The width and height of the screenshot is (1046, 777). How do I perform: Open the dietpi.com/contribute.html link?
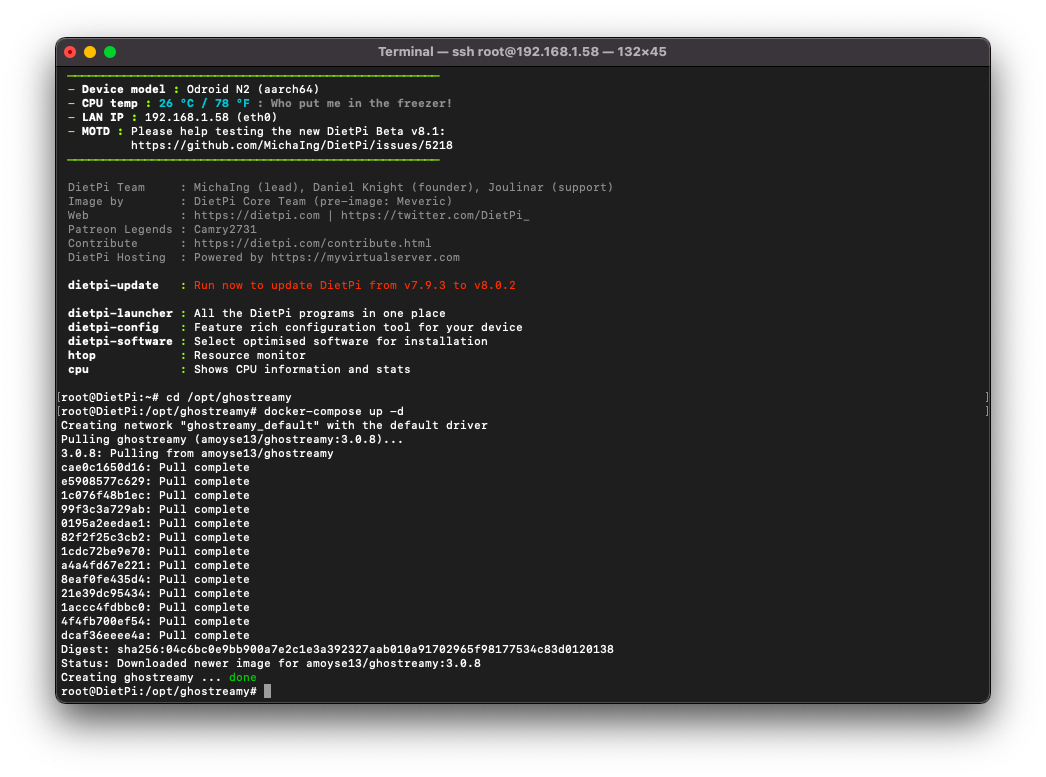tap(312, 243)
